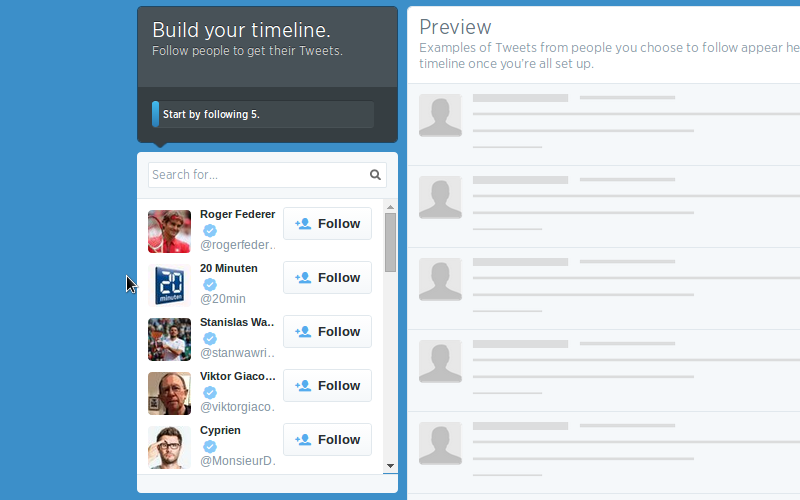Open Stanislas Wawrinka's avatar photo

point(169,339)
